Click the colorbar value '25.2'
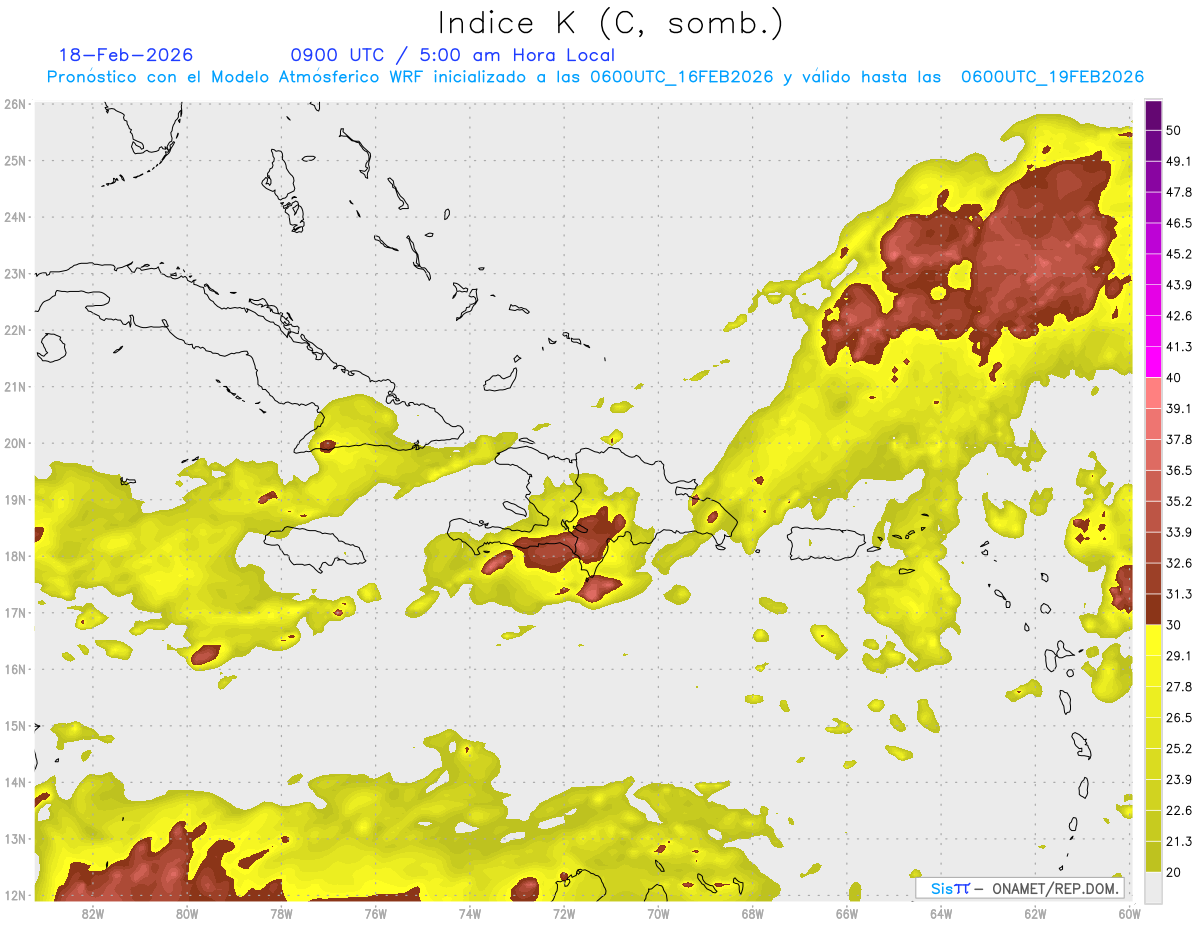 (1178, 749)
